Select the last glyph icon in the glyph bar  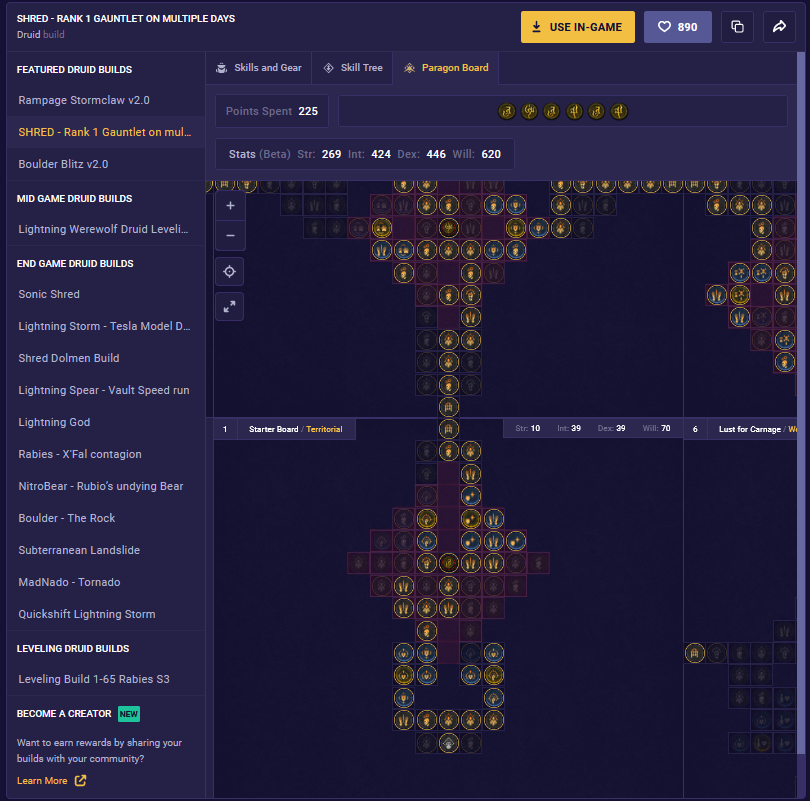coord(619,111)
